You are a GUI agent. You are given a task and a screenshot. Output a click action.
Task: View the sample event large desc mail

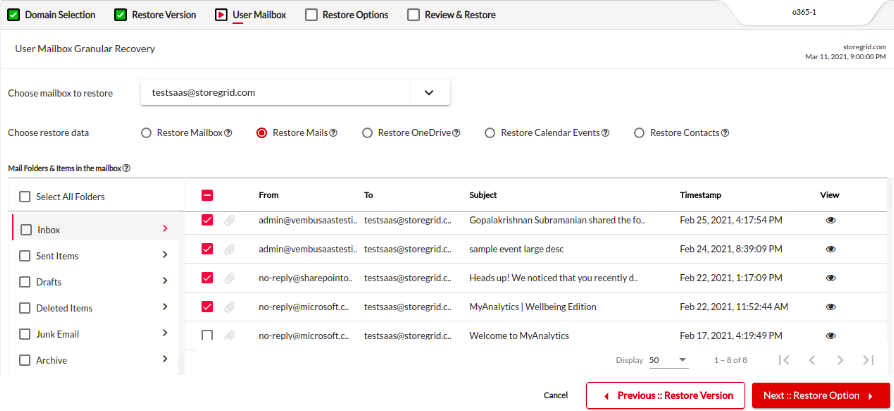(x=831, y=249)
